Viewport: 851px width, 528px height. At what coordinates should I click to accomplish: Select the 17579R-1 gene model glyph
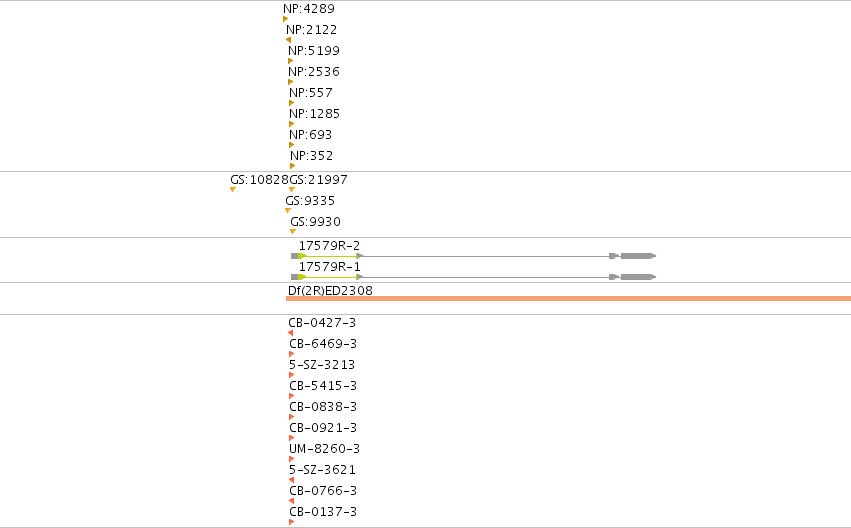(x=474, y=277)
